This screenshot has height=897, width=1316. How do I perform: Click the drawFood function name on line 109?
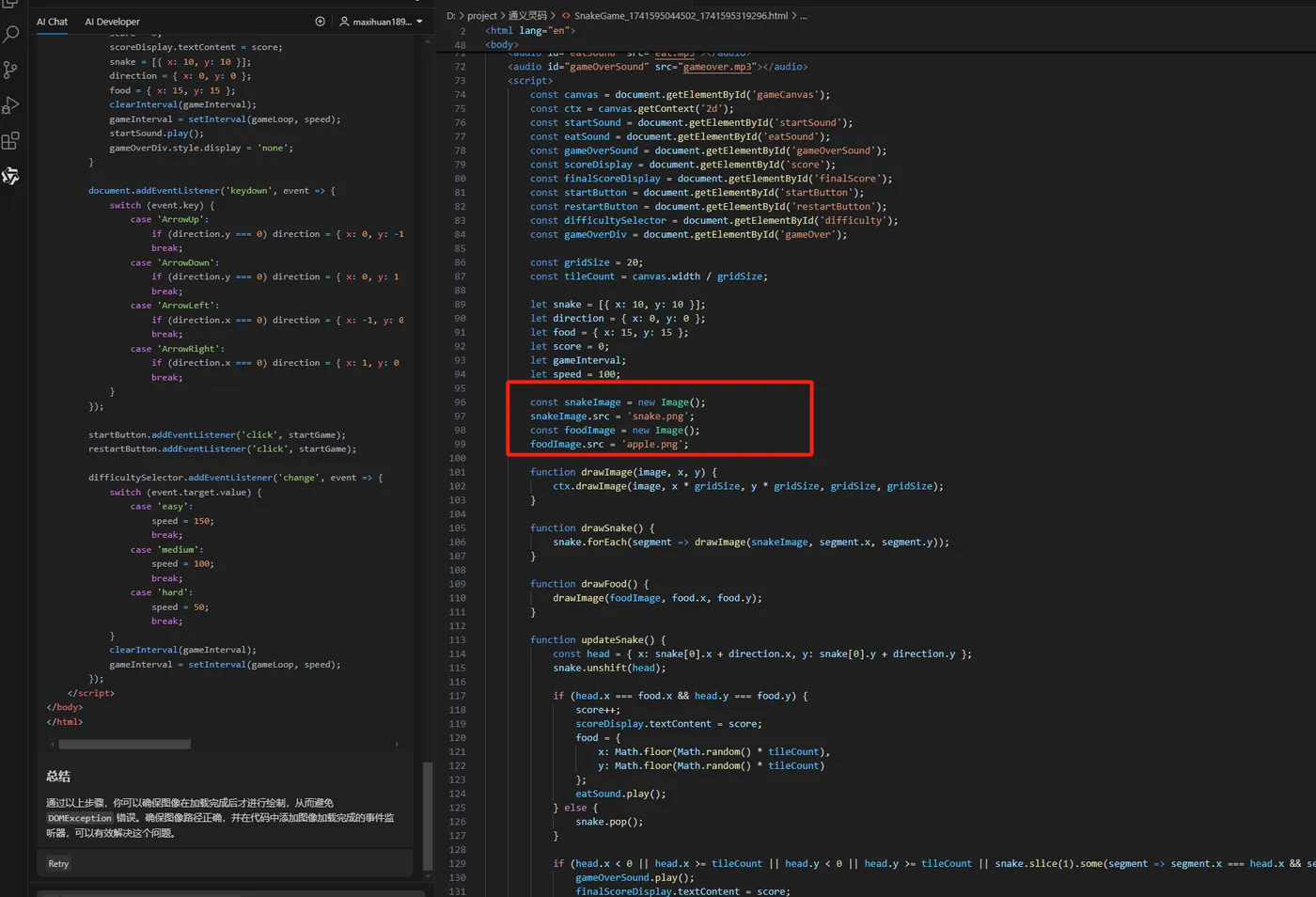point(603,584)
